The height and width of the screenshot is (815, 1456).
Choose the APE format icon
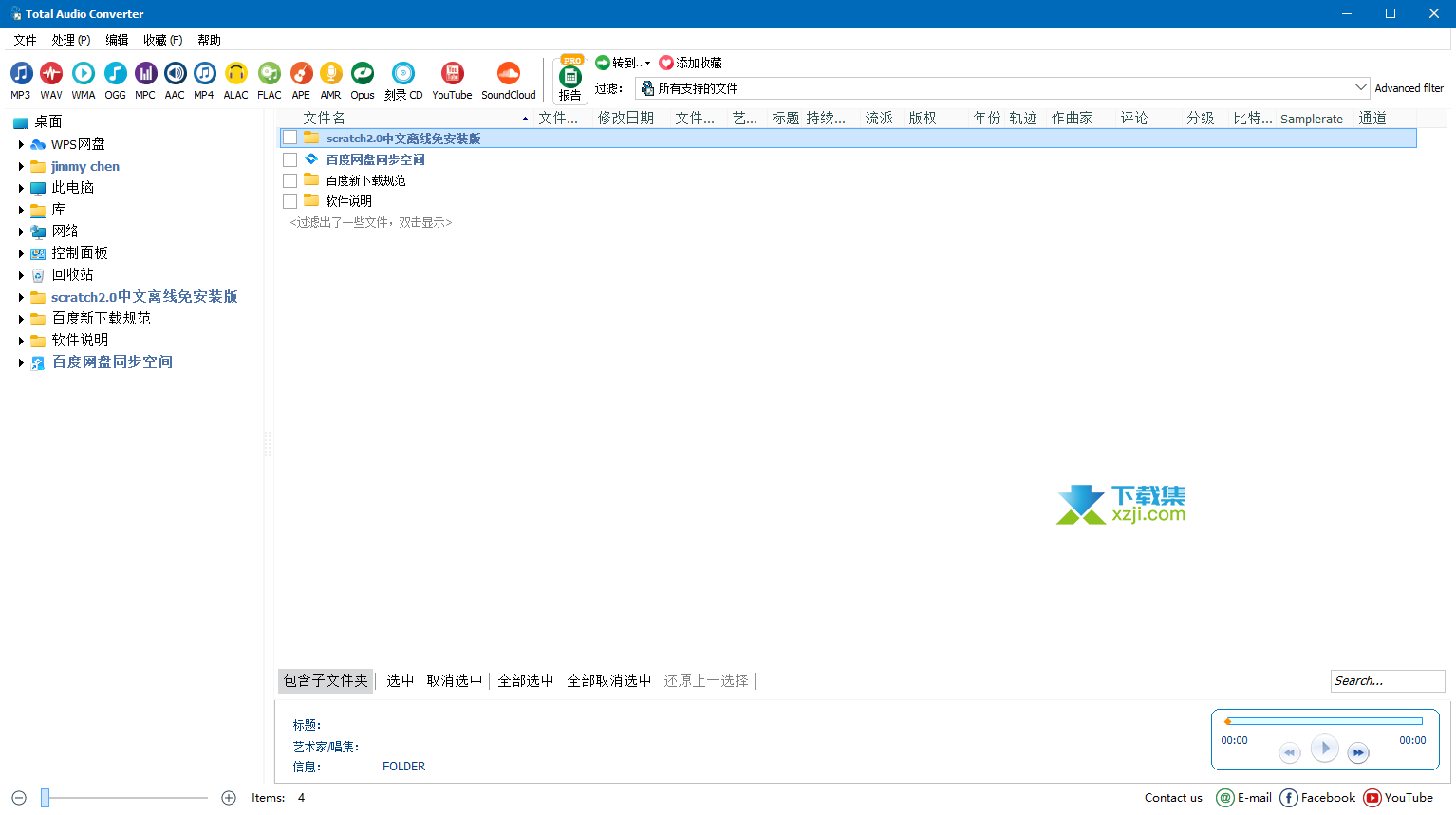coord(301,74)
